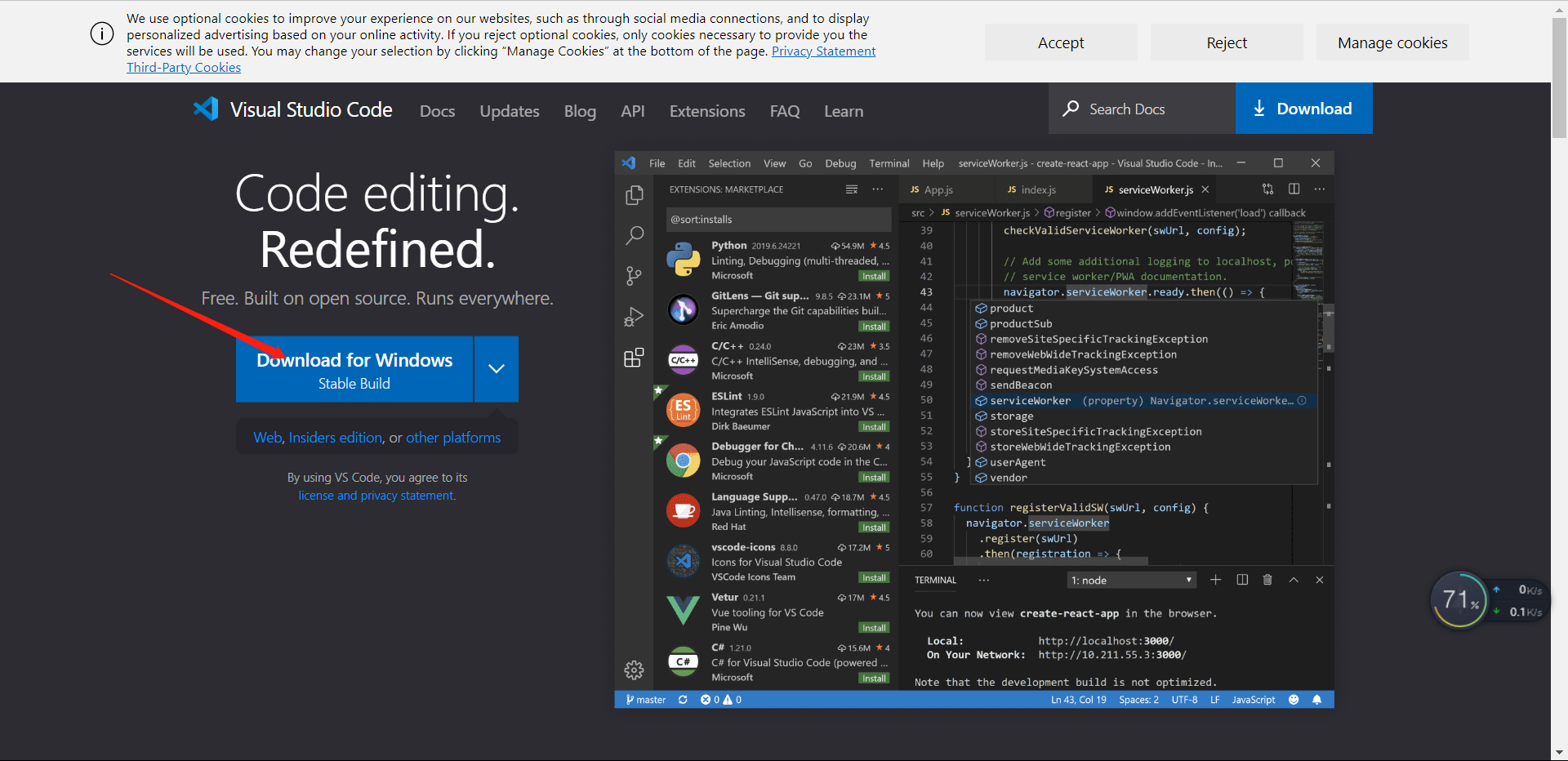This screenshot has width=1568, height=761.
Task: Open Explorer icon in the preview activity bar
Action: pos(635,195)
